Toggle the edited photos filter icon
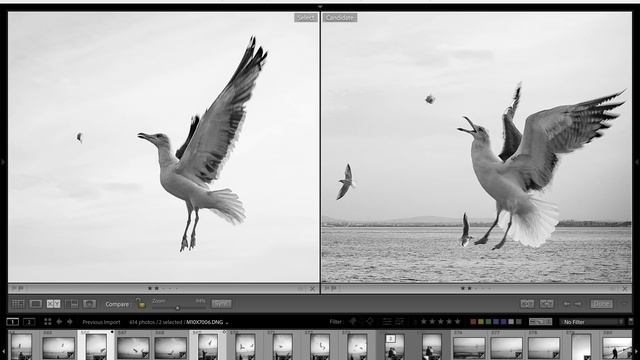Screen dimensions: 640x360 click(387, 322)
